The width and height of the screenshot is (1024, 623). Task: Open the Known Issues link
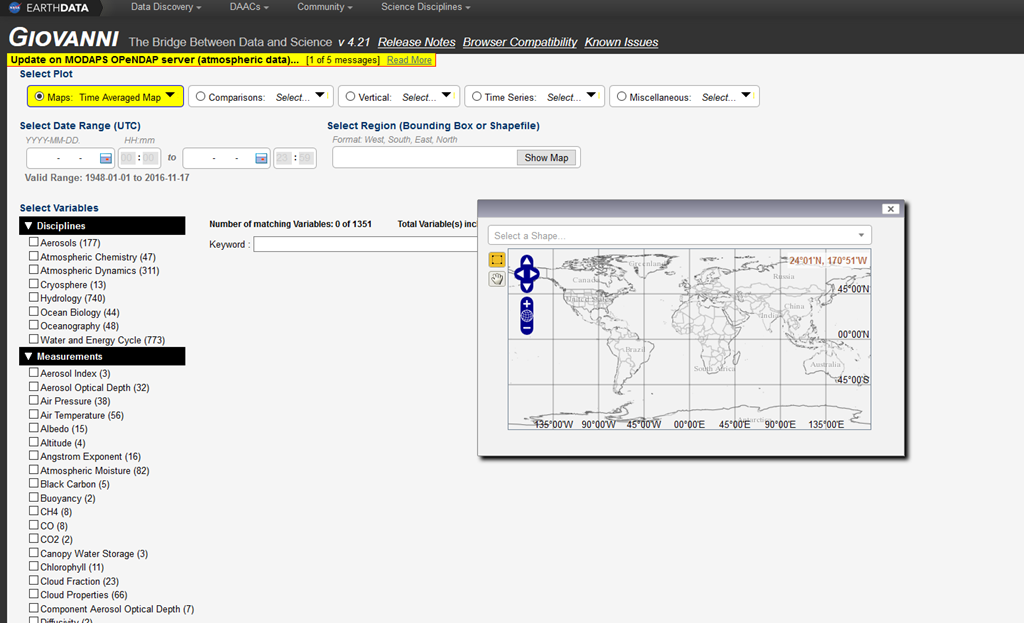pos(621,42)
